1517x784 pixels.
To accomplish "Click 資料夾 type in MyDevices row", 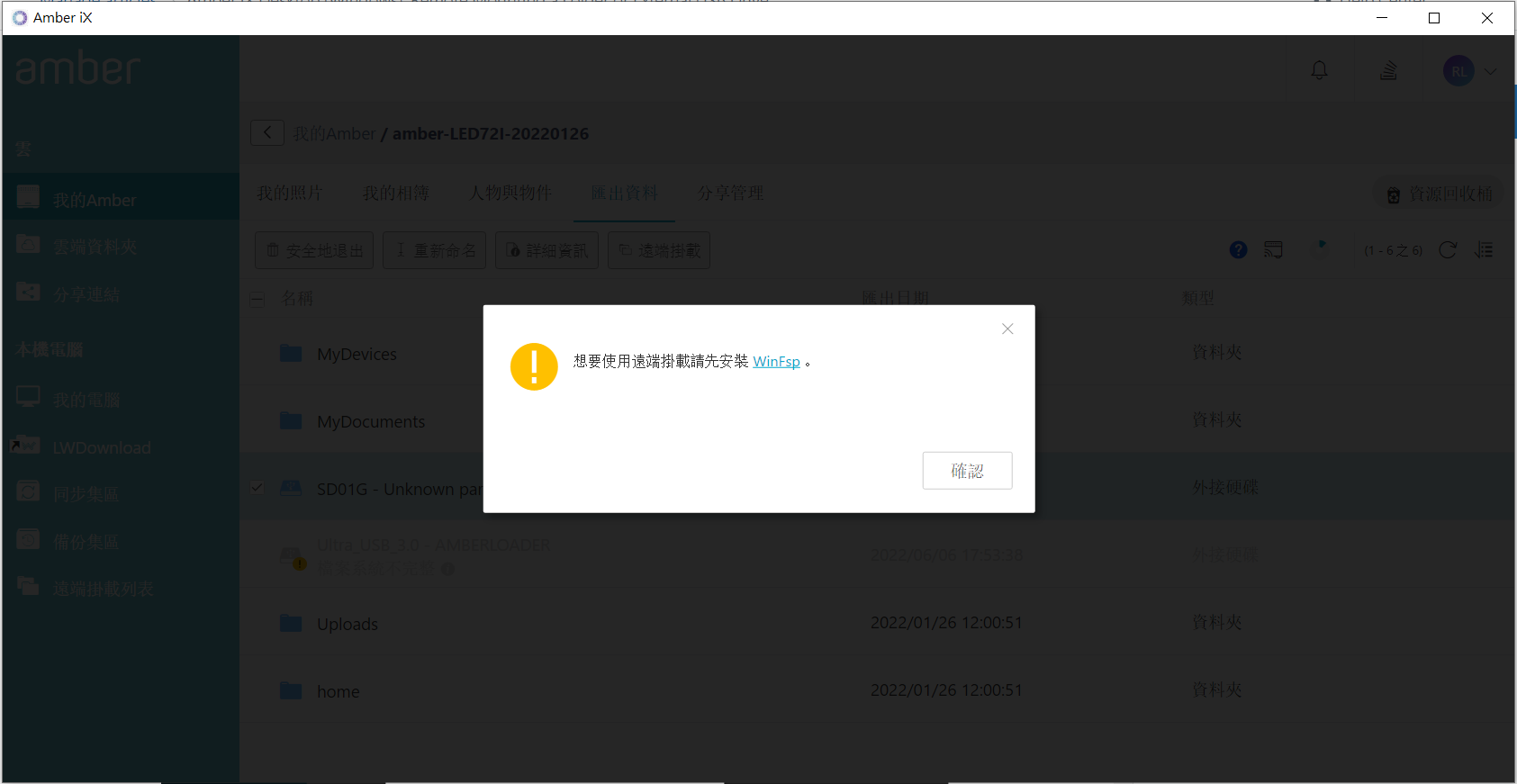I will point(1217,352).
